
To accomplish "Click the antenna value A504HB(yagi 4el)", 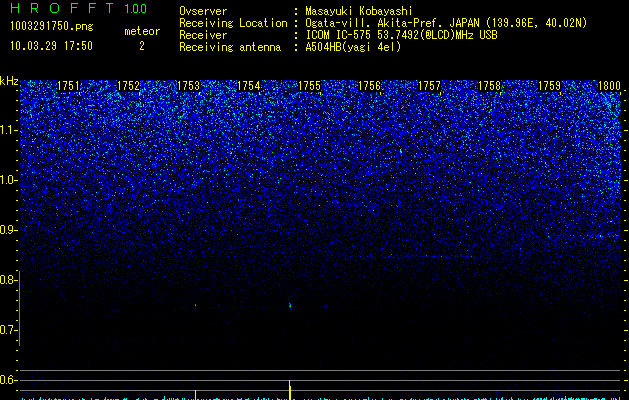I will [x=353, y=47].
